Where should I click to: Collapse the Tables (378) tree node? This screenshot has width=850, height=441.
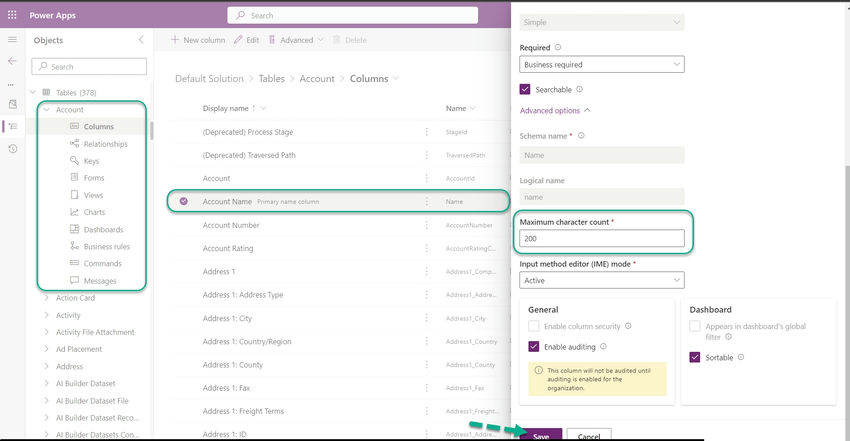click(x=33, y=92)
